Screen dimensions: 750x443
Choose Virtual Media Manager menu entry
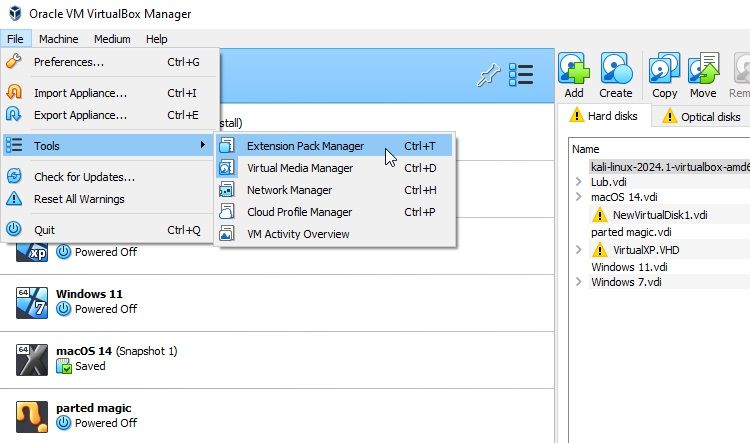300,168
